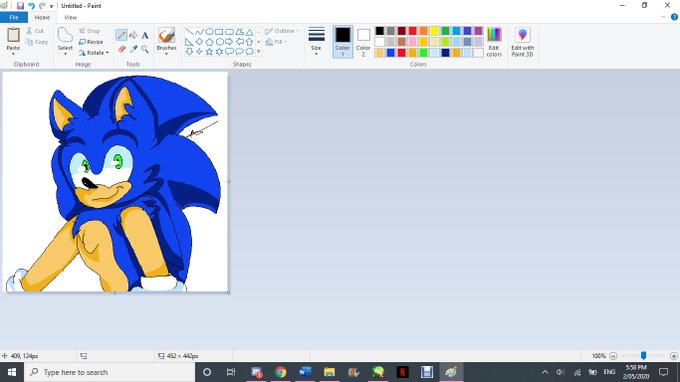This screenshot has height=382, width=680.
Task: Click Save icon in quick access toolbar
Action: click(20, 6)
